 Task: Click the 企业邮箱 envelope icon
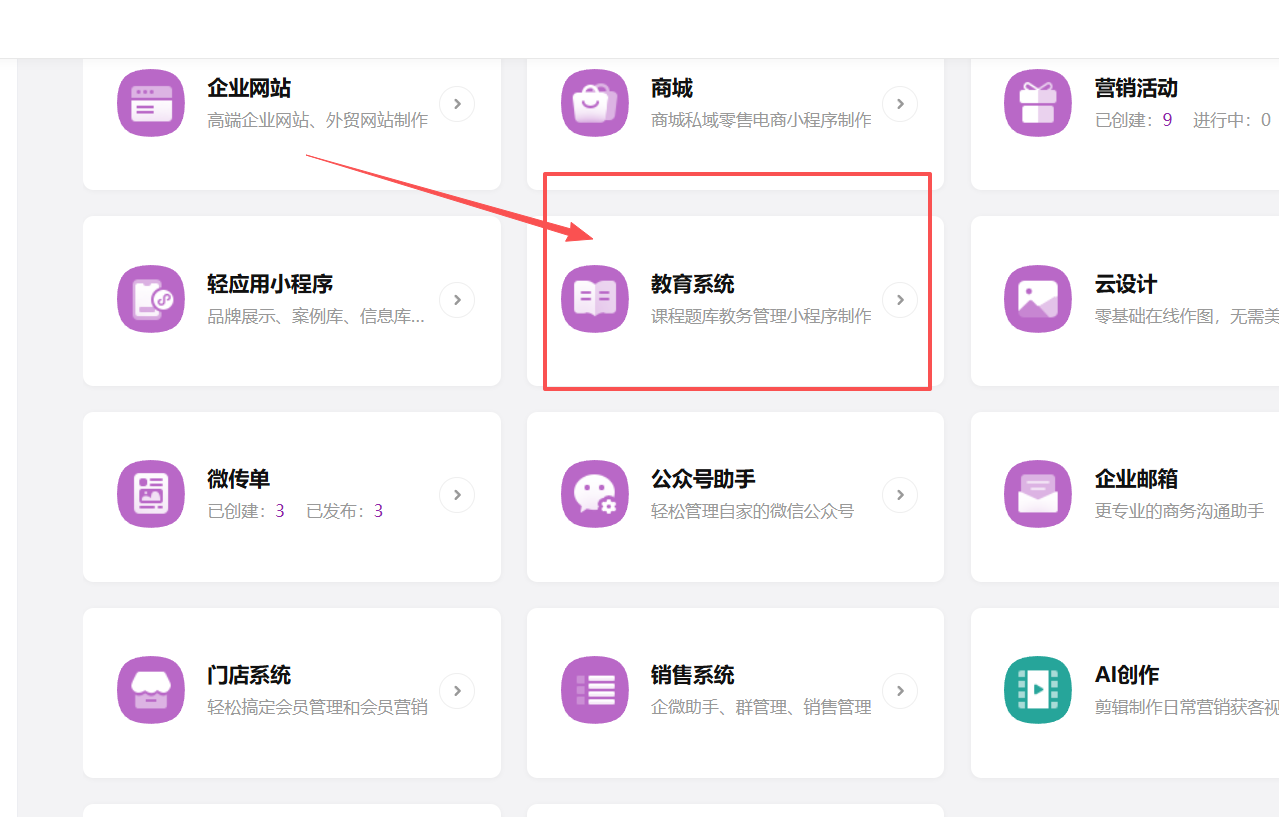[1038, 494]
